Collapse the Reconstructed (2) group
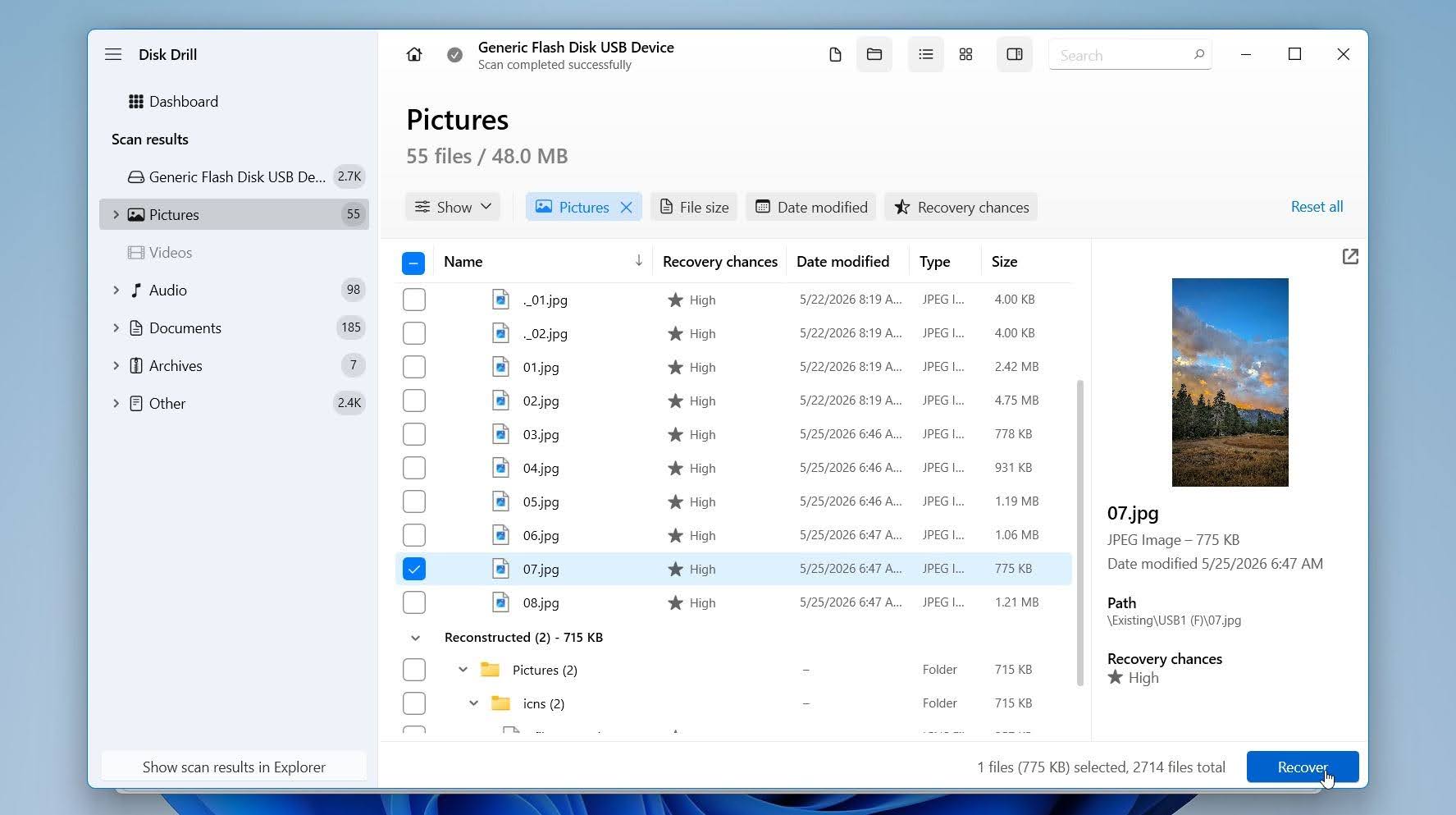The width and height of the screenshot is (1456, 815). click(415, 638)
